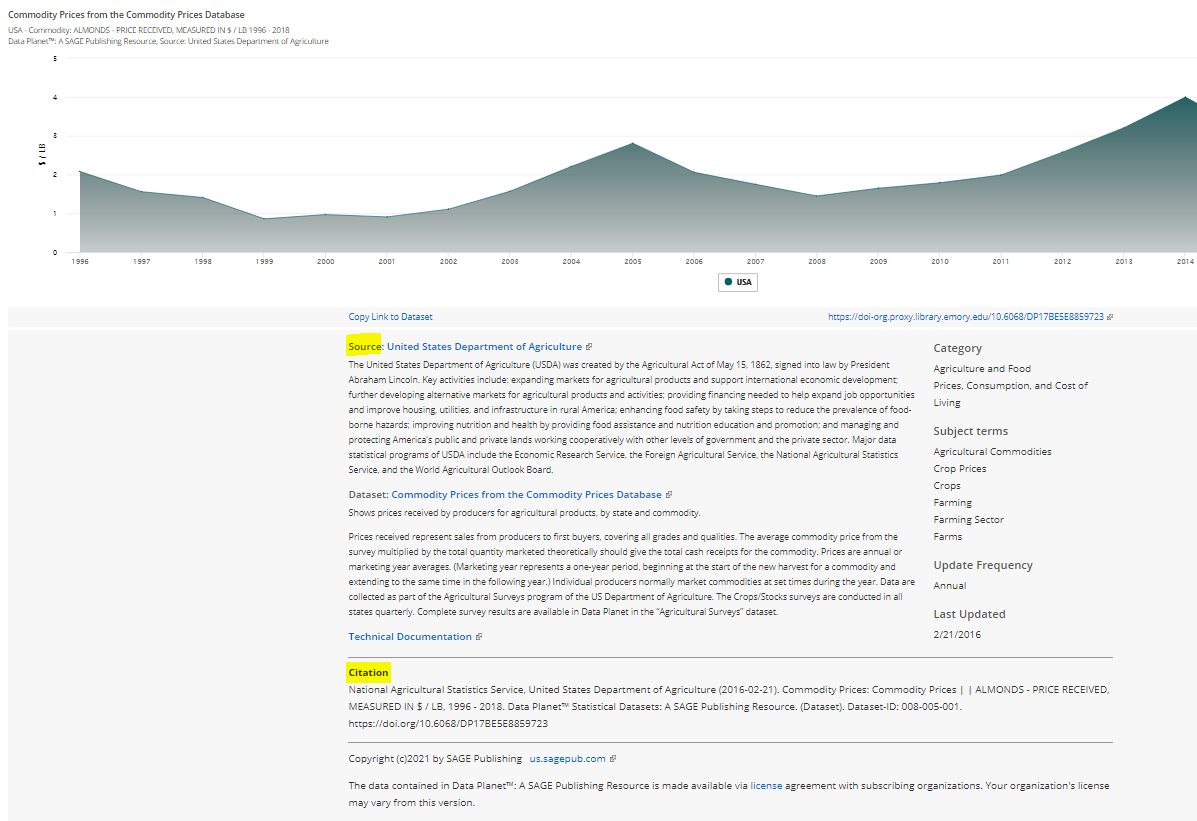Click external-link icon beside the DOI proxy URL
The width and height of the screenshot is (1197, 821).
click(1110, 317)
